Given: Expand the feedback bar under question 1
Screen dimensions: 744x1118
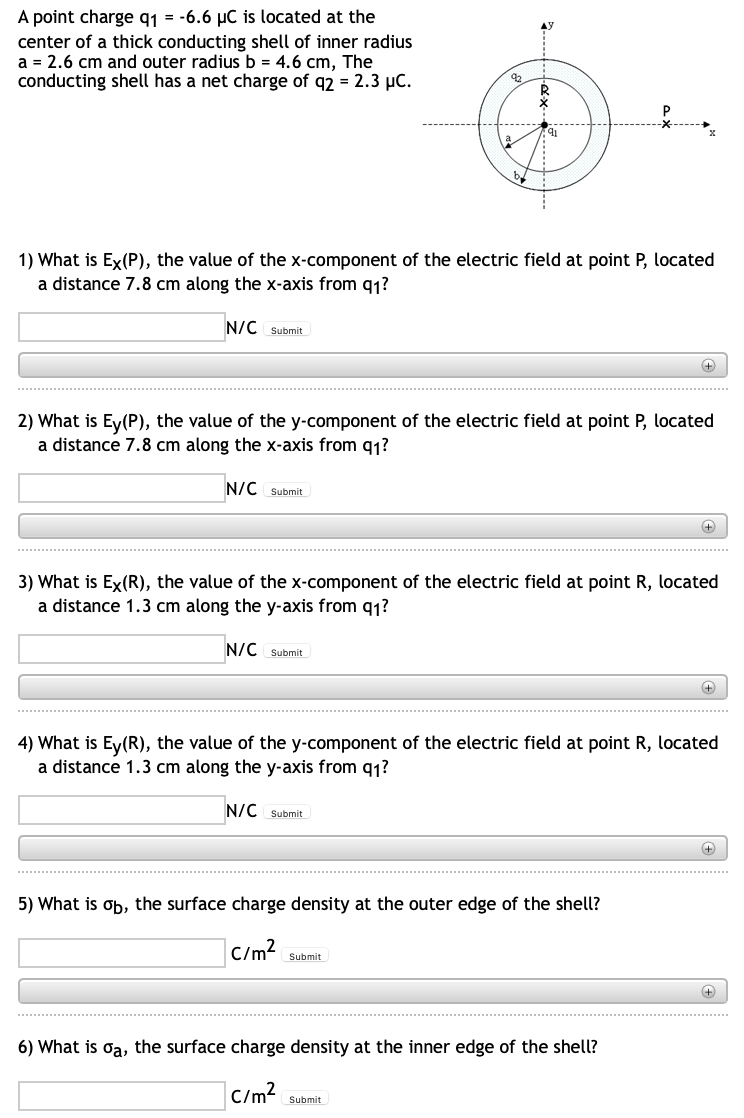Looking at the screenshot, I should 708,365.
